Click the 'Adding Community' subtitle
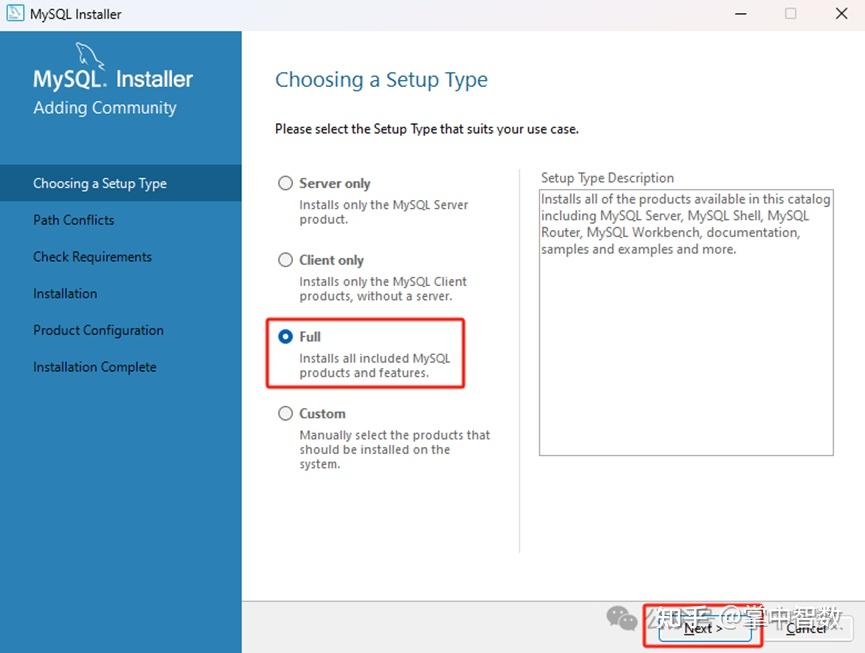Image resolution: width=865 pixels, height=653 pixels. (x=105, y=108)
